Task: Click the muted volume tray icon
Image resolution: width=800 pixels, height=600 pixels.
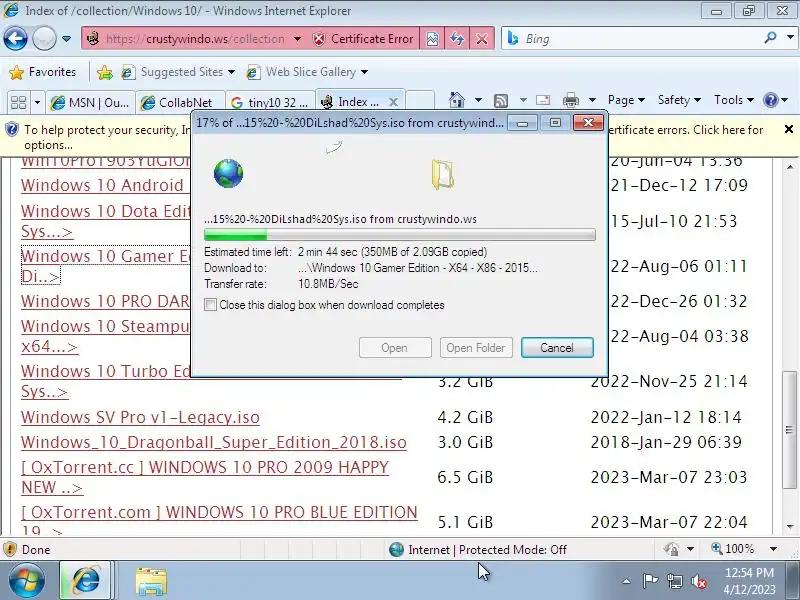Action: coord(698,581)
